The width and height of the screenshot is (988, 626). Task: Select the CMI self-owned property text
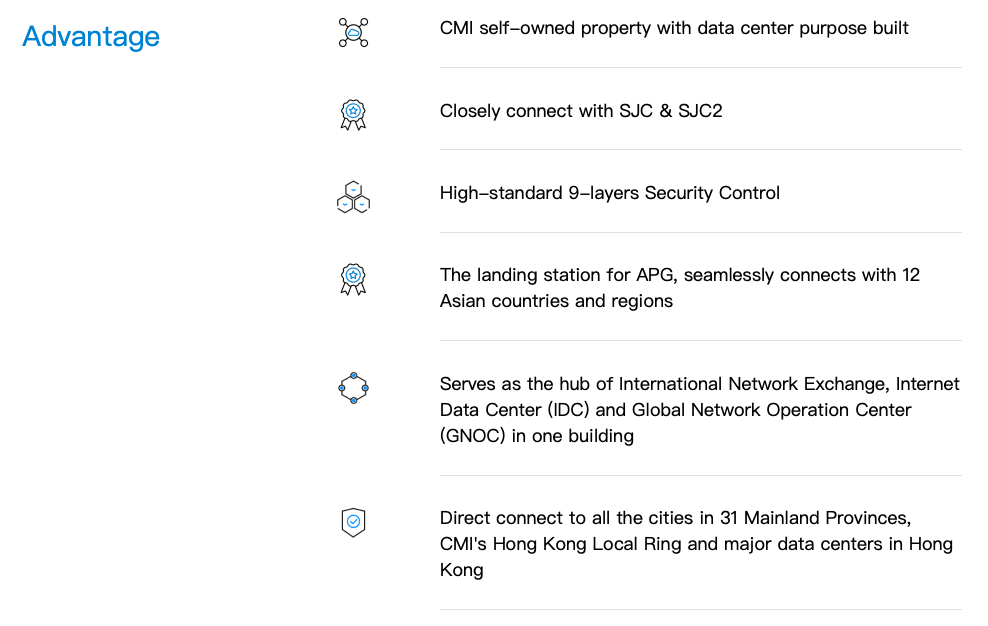pos(674,28)
